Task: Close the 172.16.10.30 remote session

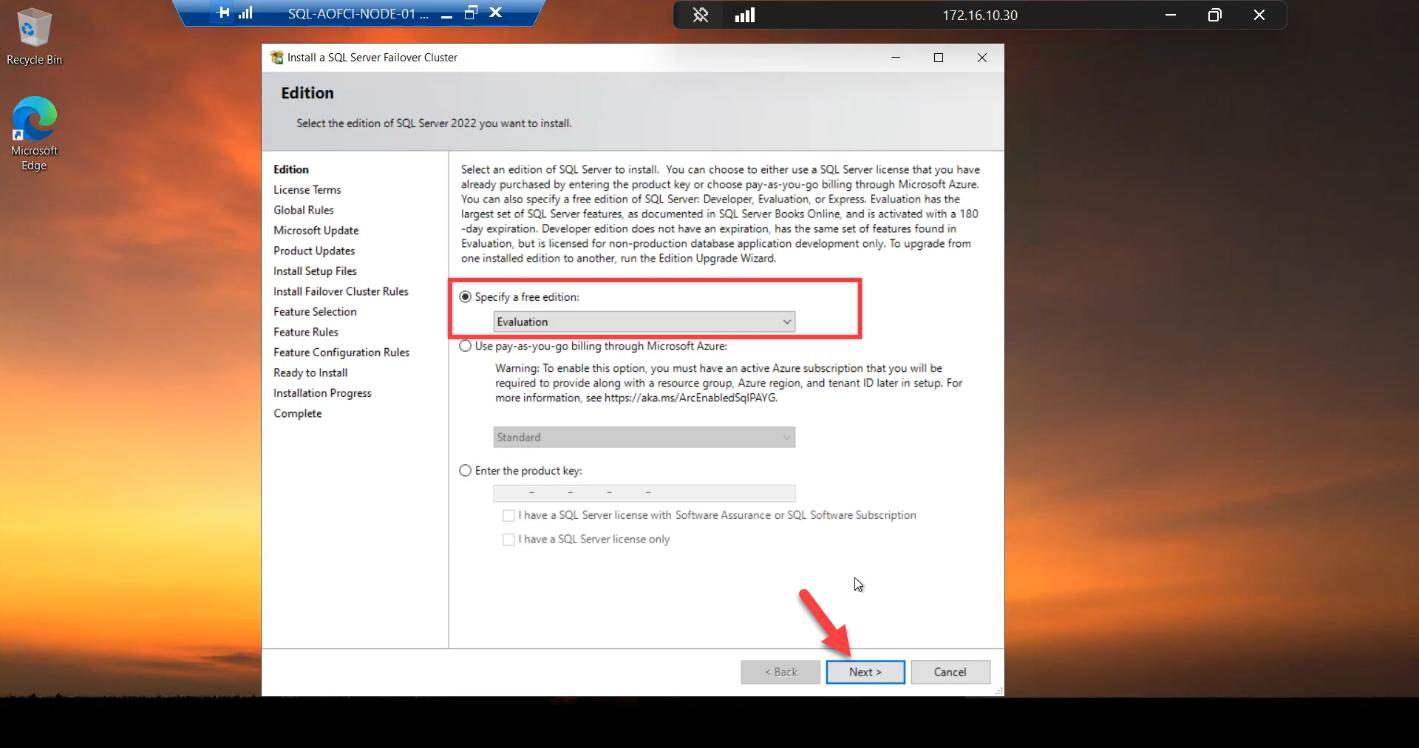Action: (x=1259, y=15)
